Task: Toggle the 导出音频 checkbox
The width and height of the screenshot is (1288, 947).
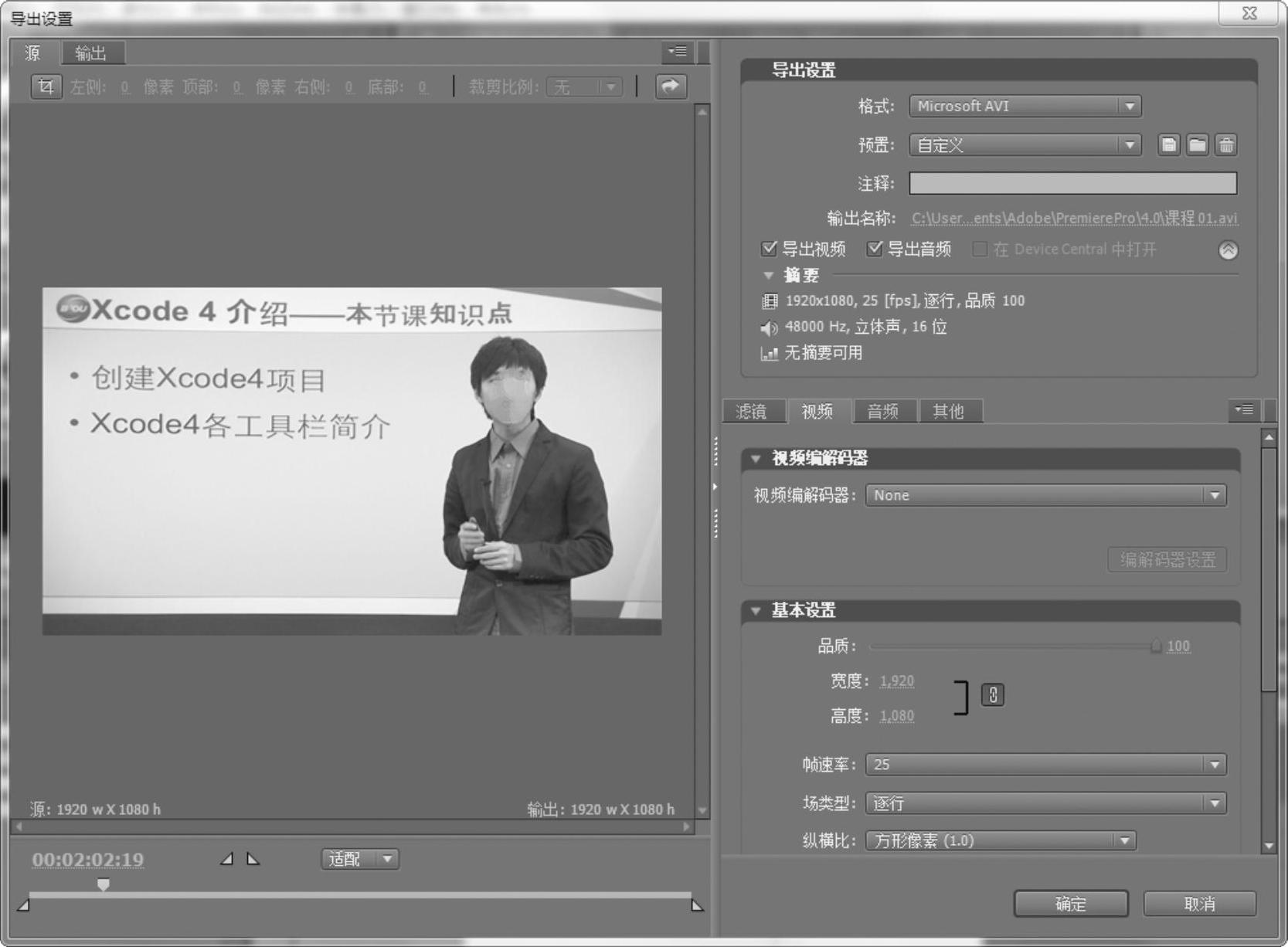Action: [x=874, y=249]
